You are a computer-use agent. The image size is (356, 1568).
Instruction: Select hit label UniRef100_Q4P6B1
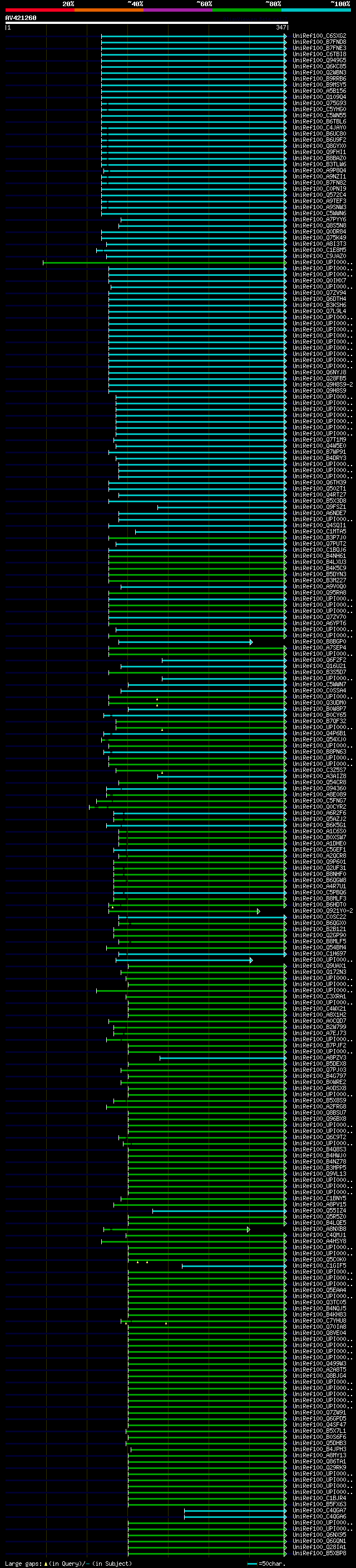click(x=319, y=734)
